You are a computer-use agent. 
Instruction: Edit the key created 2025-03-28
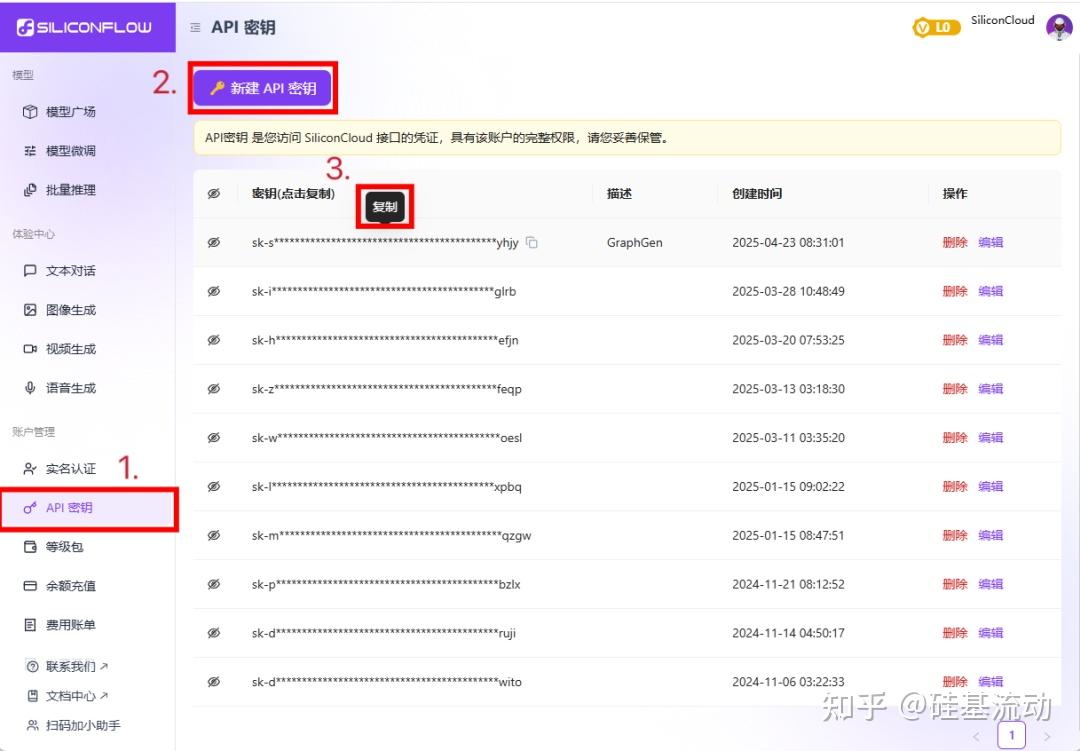tap(990, 290)
